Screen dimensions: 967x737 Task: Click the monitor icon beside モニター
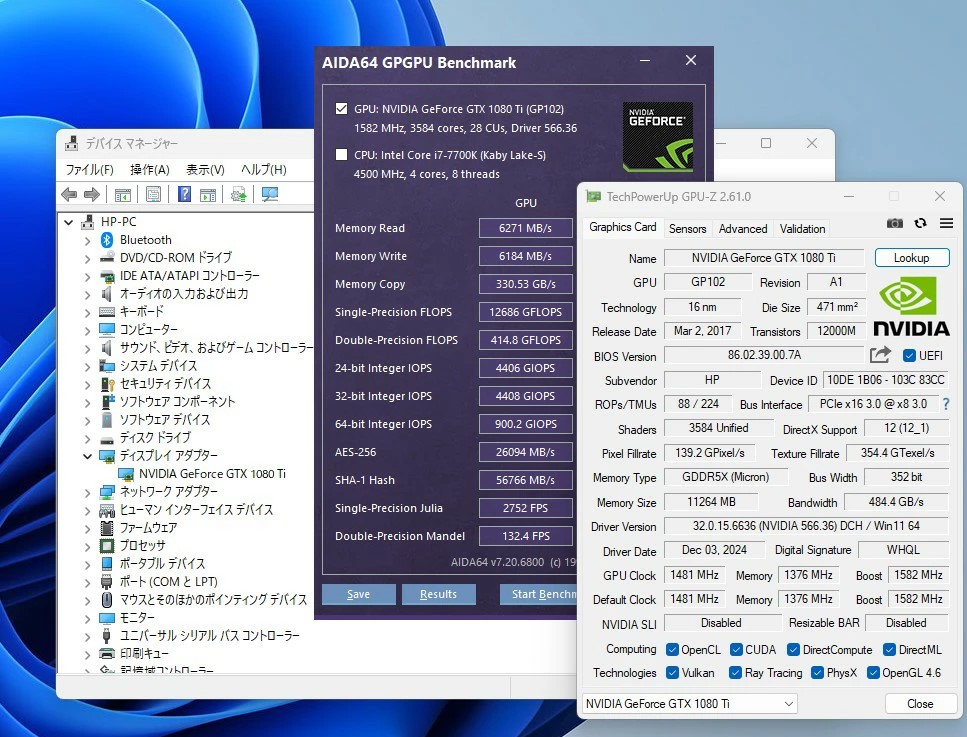(107, 618)
